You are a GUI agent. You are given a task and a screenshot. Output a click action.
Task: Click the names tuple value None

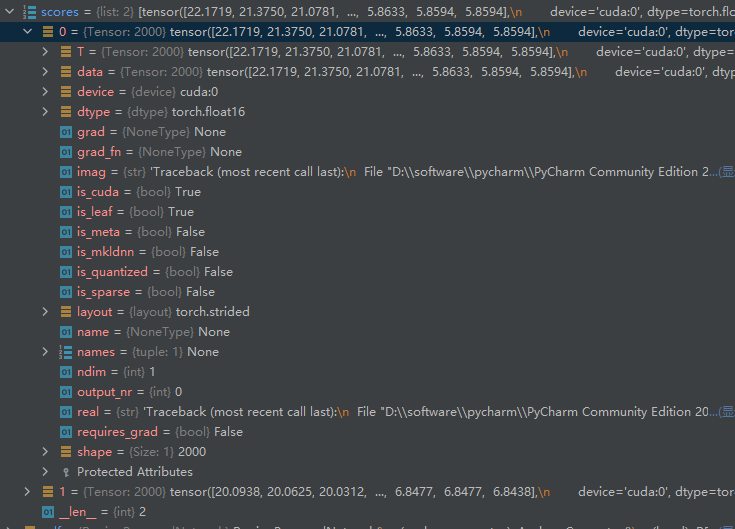203,352
